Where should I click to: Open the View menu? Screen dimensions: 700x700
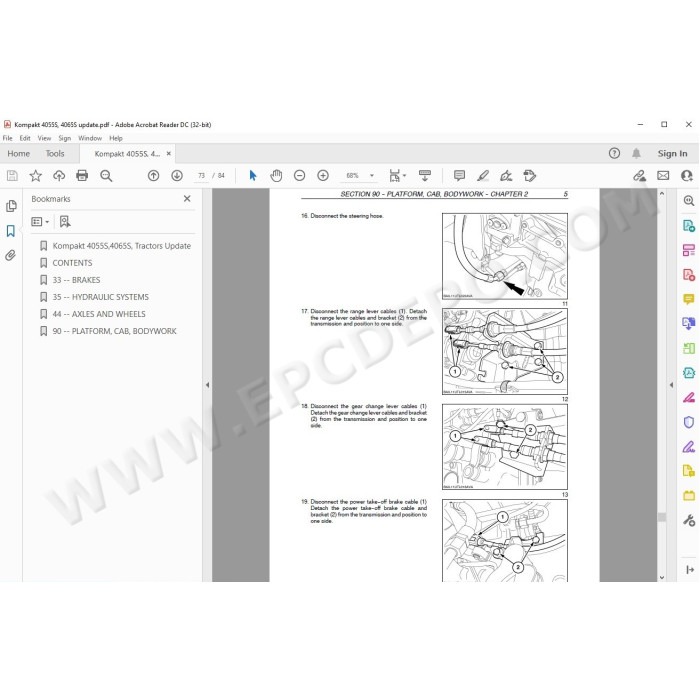pyautogui.click(x=44, y=138)
